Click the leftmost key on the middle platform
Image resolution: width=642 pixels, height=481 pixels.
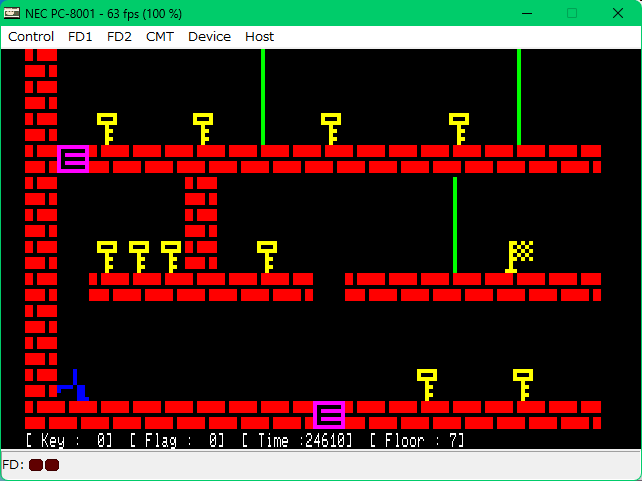[x=107, y=256]
